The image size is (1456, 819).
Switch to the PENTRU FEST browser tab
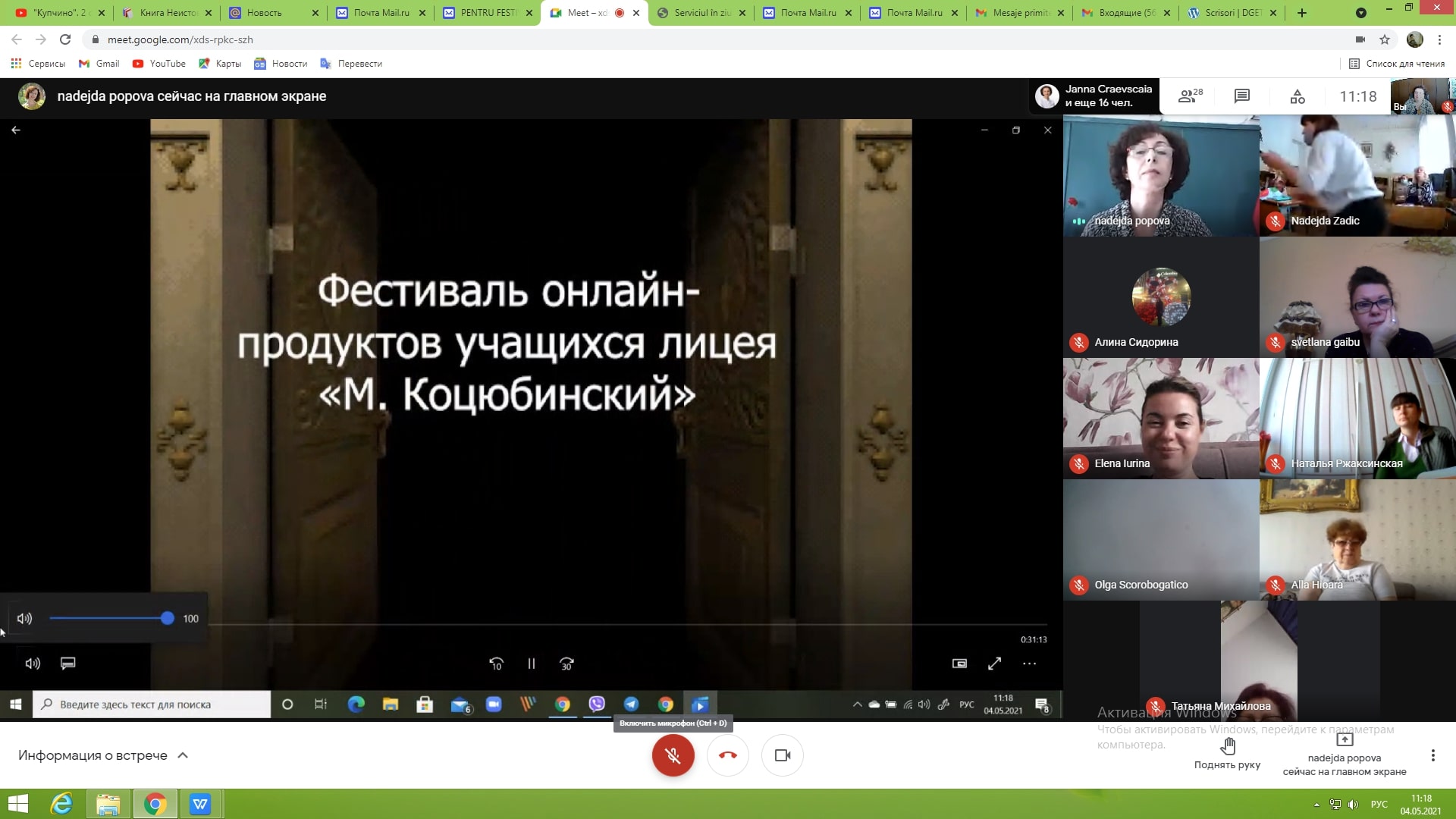(488, 13)
